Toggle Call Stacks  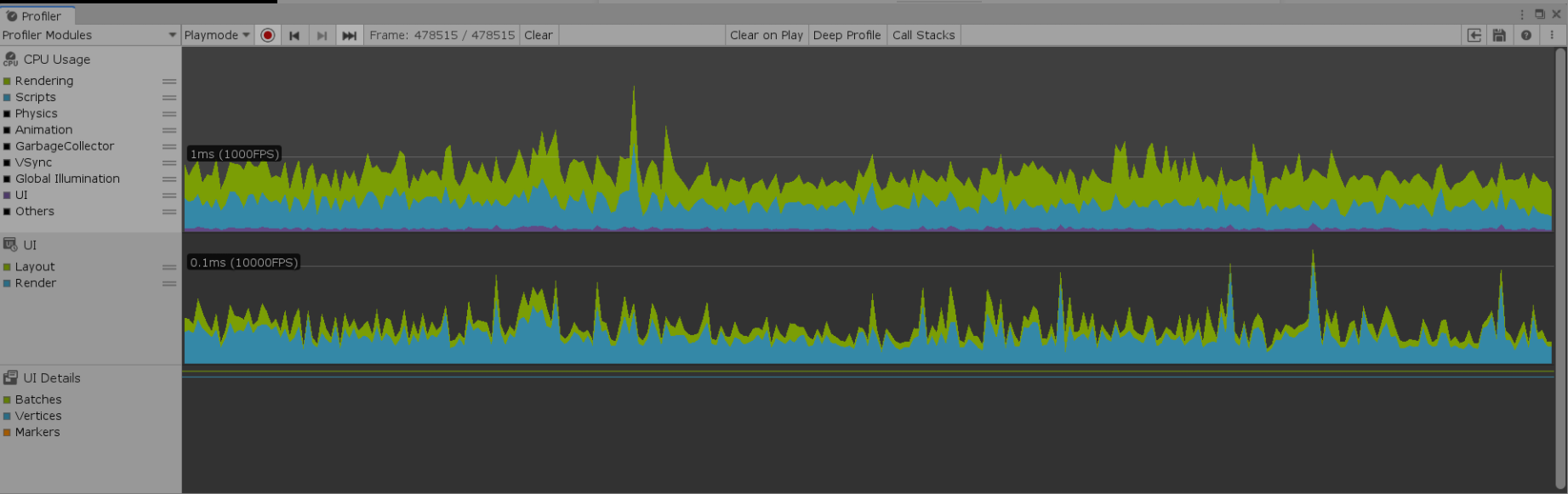[x=923, y=35]
